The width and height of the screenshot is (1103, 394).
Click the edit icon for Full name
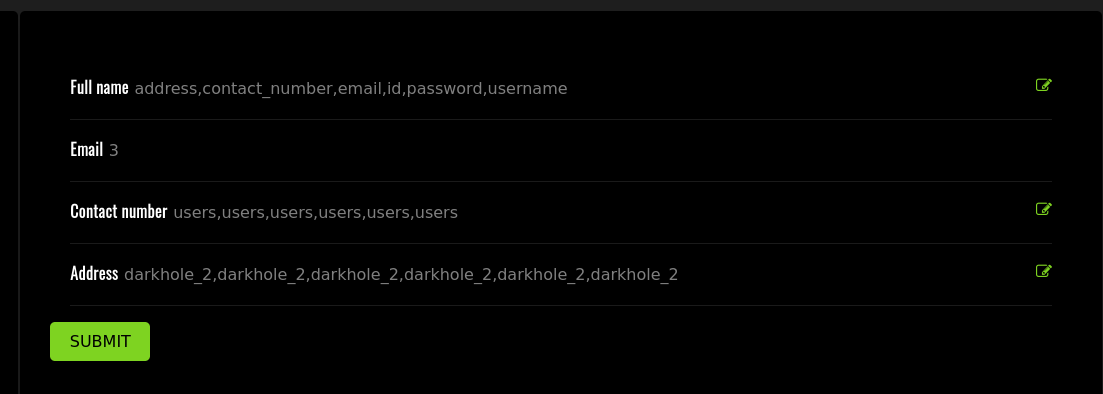click(x=1043, y=85)
